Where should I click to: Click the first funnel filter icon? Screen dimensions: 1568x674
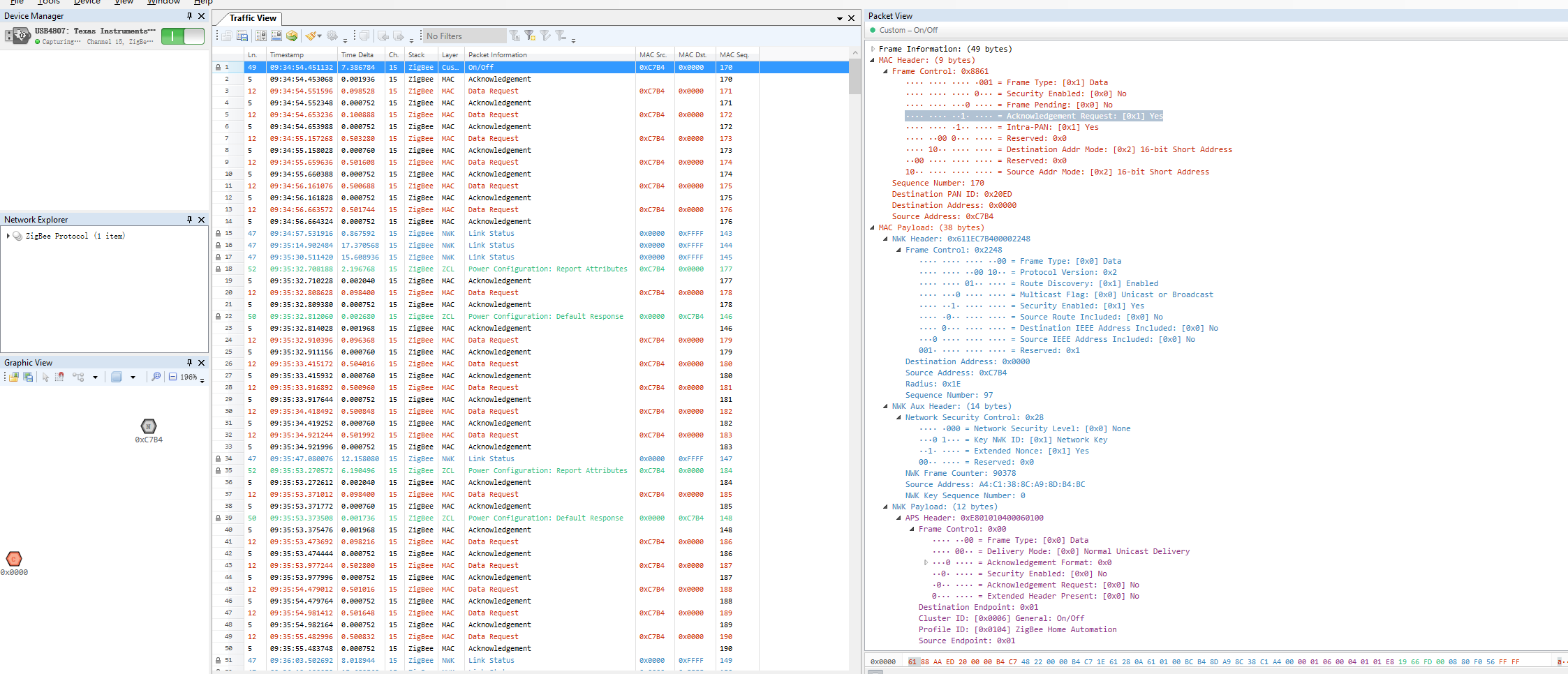(515, 36)
